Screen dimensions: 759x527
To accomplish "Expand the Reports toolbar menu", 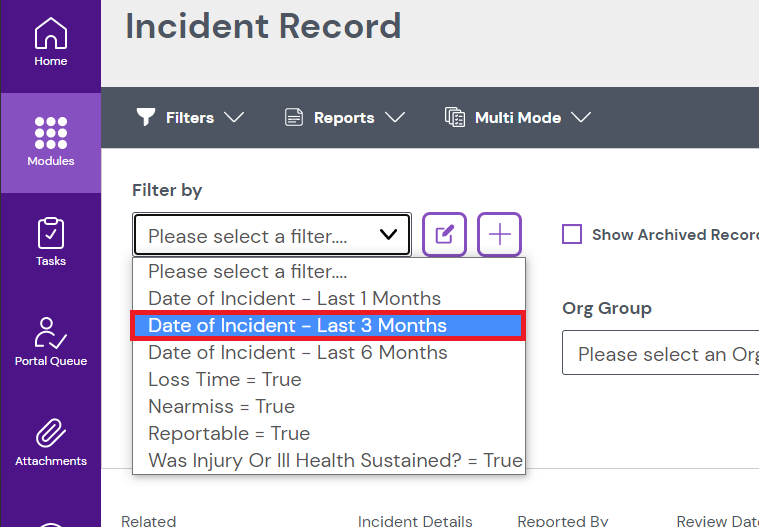I will point(344,118).
